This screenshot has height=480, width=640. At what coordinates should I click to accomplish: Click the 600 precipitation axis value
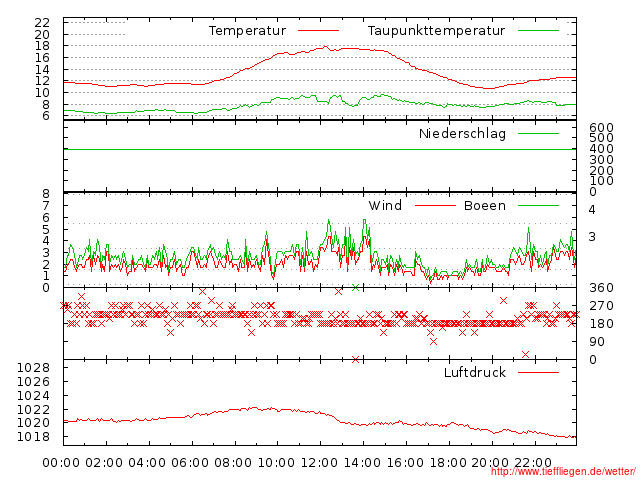pos(601,127)
